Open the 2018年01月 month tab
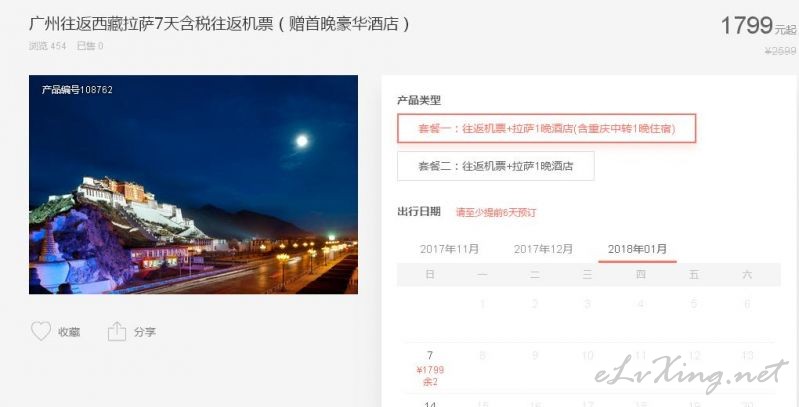This screenshot has height=407, width=799. [637, 249]
